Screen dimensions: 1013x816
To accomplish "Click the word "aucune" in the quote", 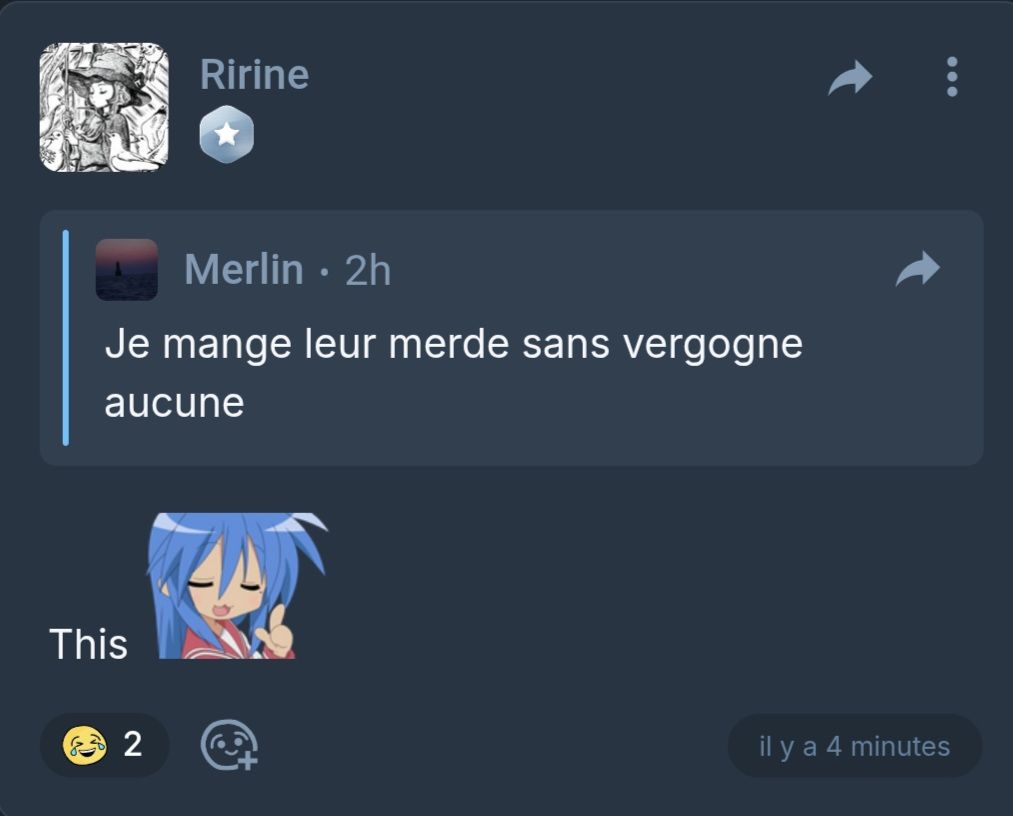I will point(174,402).
